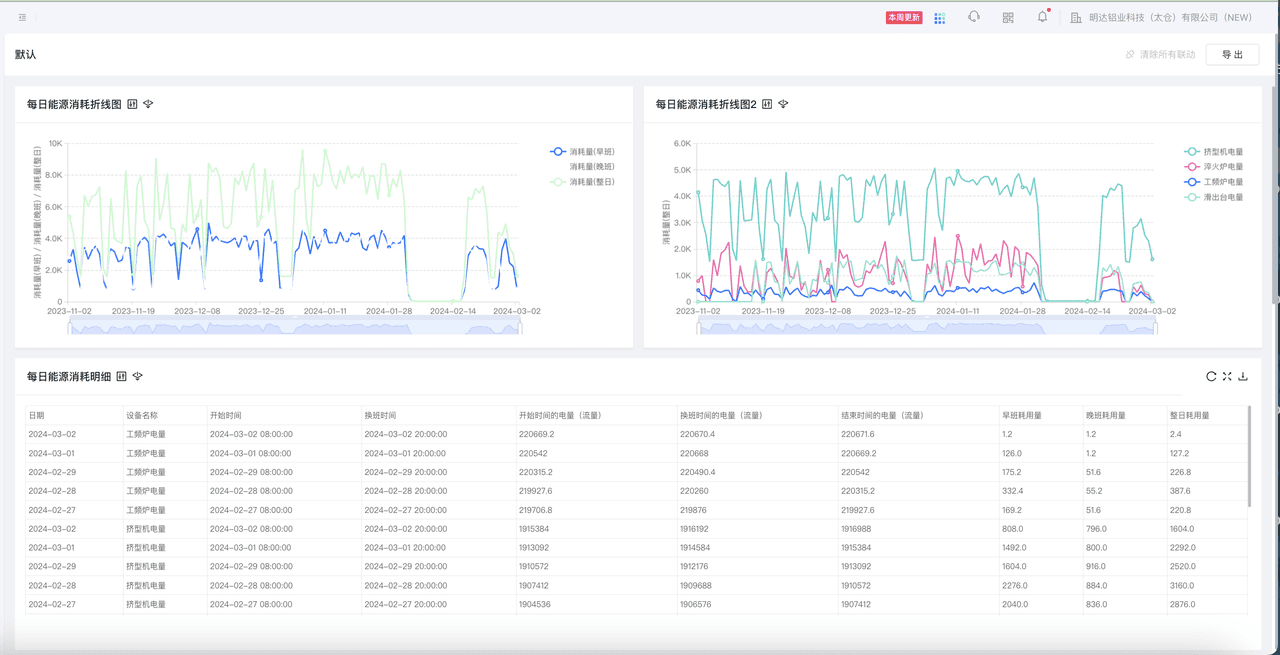Open filter settings icon beside 每日能源消耗折线图2

coord(783,104)
